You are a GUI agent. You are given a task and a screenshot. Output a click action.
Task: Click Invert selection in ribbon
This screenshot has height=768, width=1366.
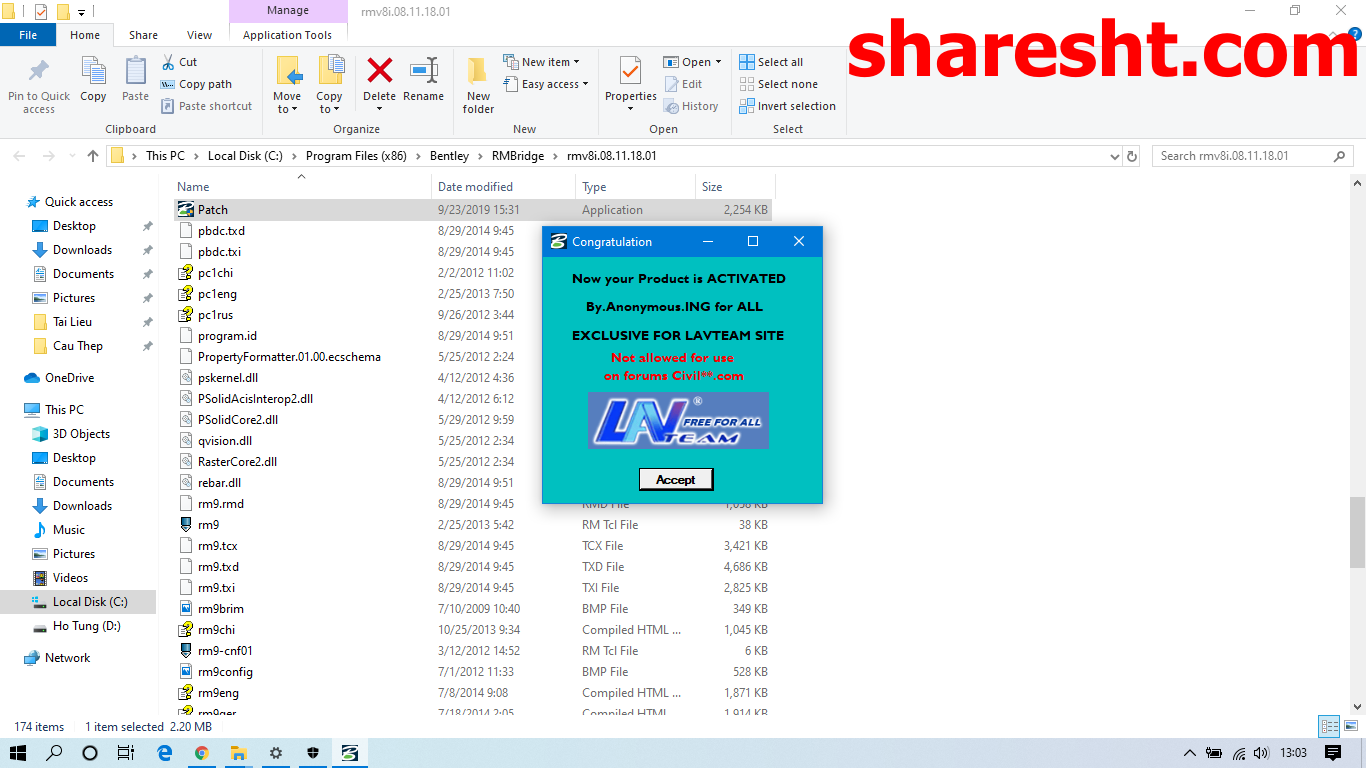coord(787,106)
